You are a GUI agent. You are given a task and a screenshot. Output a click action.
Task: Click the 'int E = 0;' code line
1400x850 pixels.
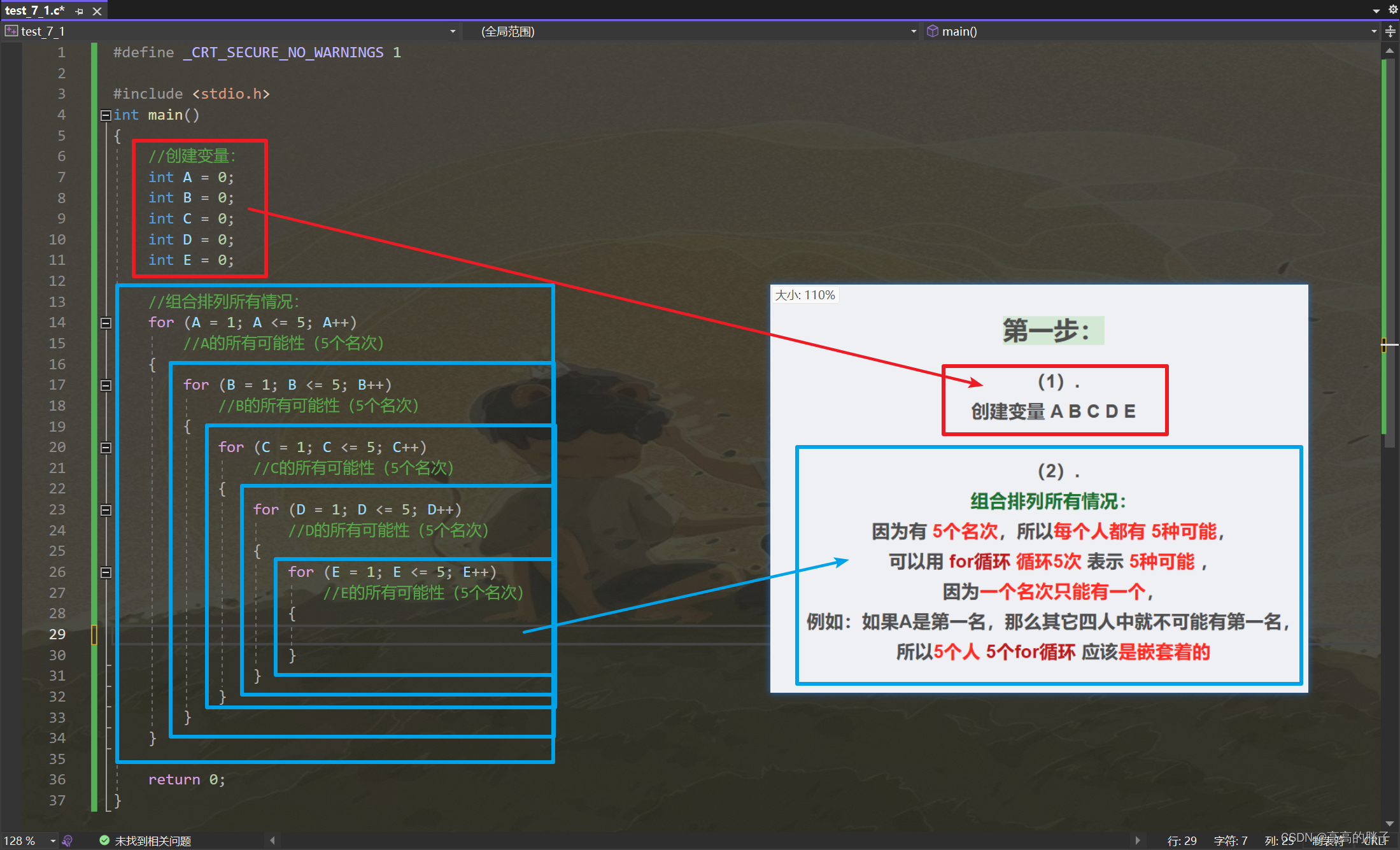tap(191, 260)
